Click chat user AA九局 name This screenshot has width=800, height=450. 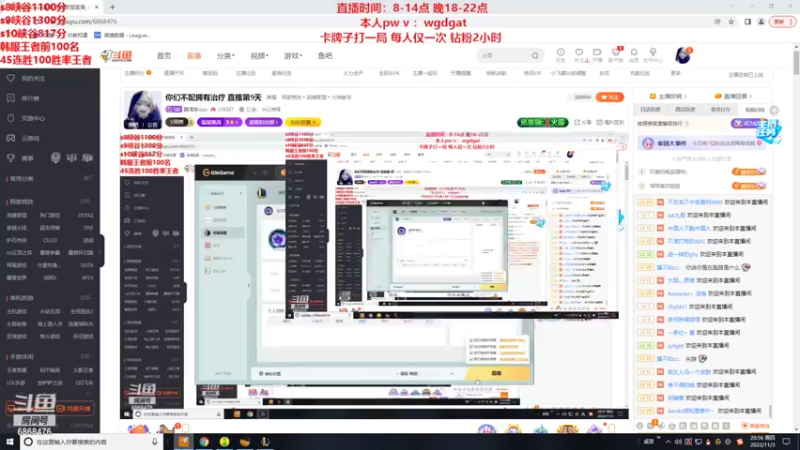[x=676, y=215]
